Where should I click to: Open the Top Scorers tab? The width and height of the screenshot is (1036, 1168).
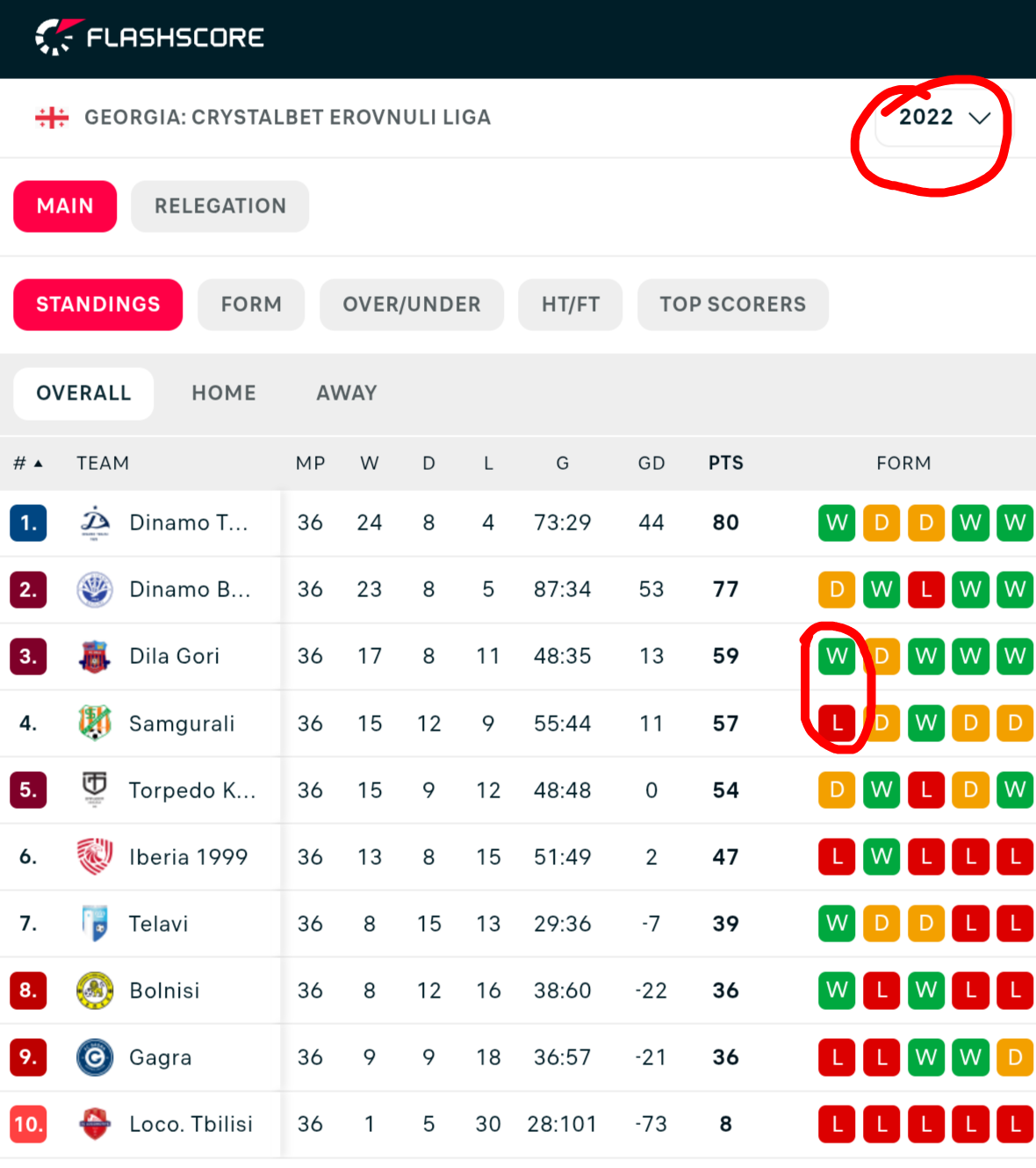[732, 305]
